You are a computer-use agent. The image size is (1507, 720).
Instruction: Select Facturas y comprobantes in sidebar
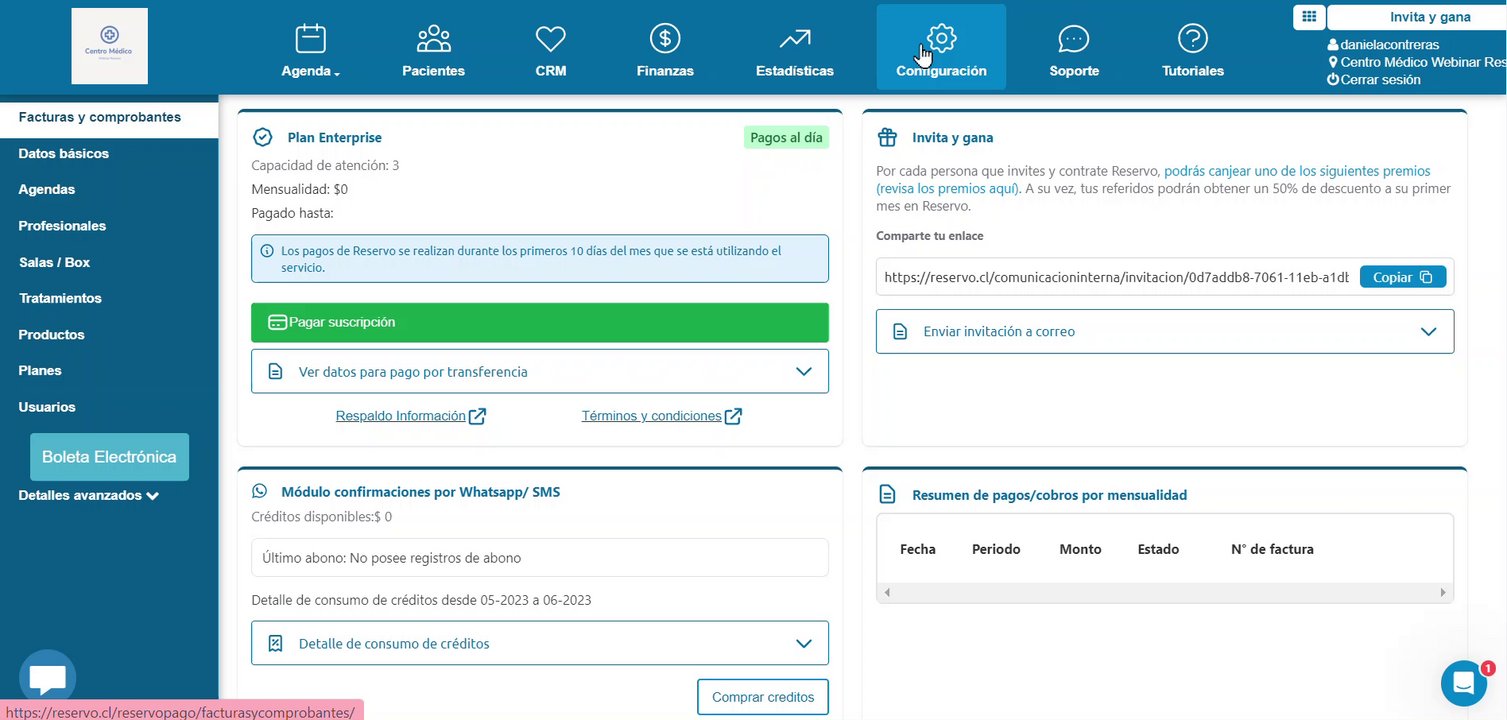coord(109,117)
